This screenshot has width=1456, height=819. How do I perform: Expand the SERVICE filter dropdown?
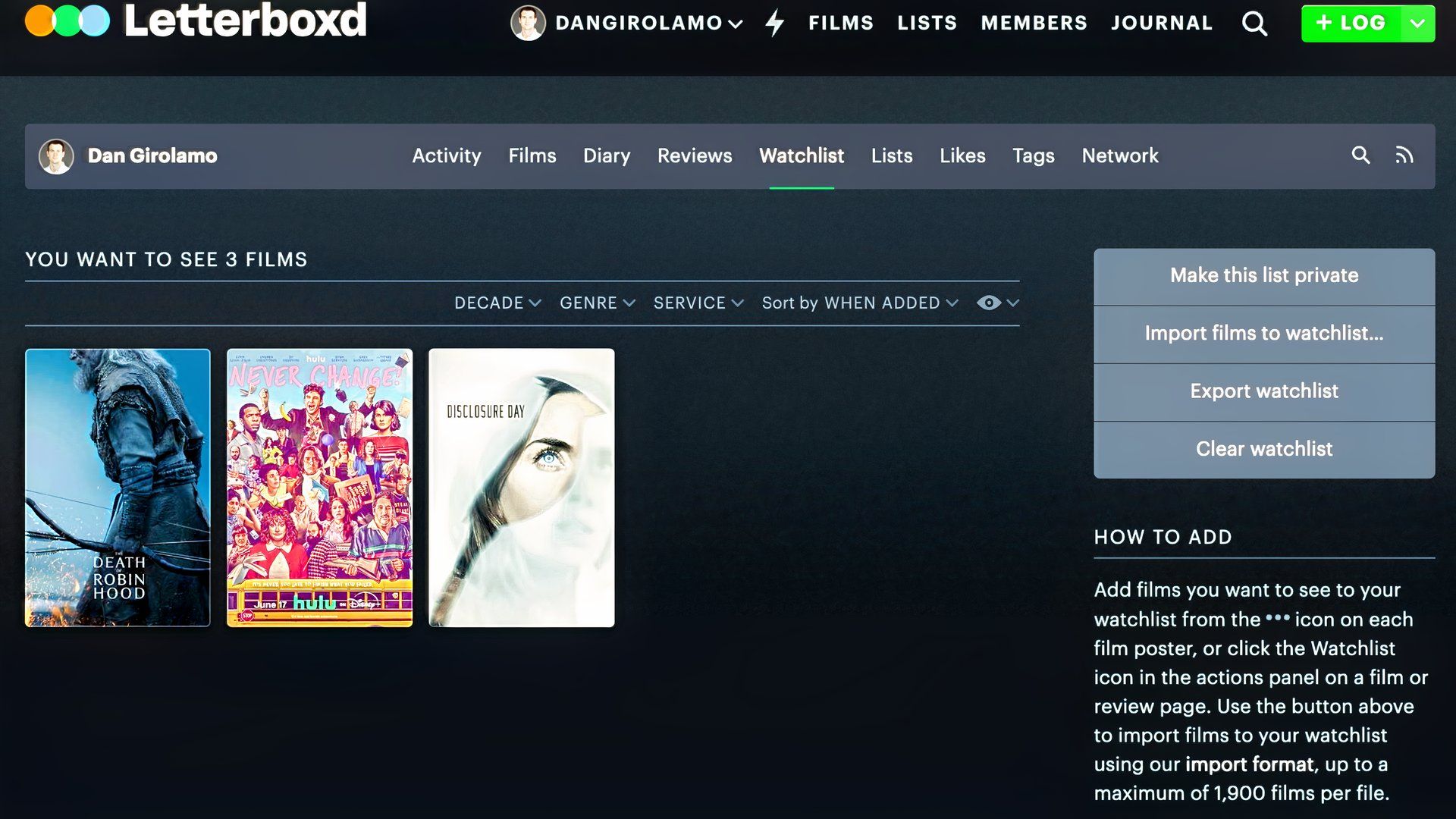point(698,303)
